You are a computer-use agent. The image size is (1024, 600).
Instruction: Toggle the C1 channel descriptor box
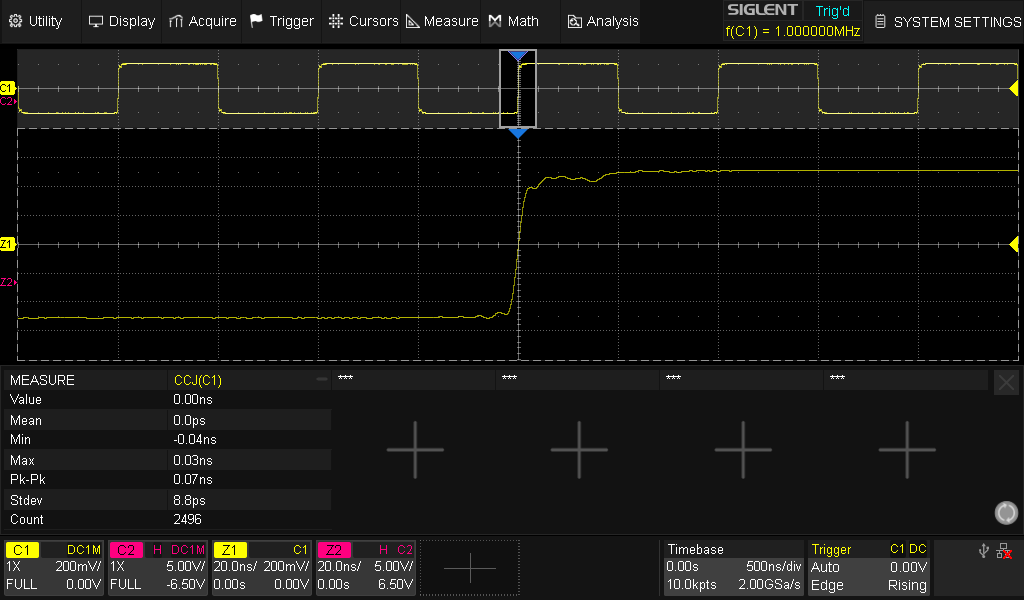click(54, 567)
